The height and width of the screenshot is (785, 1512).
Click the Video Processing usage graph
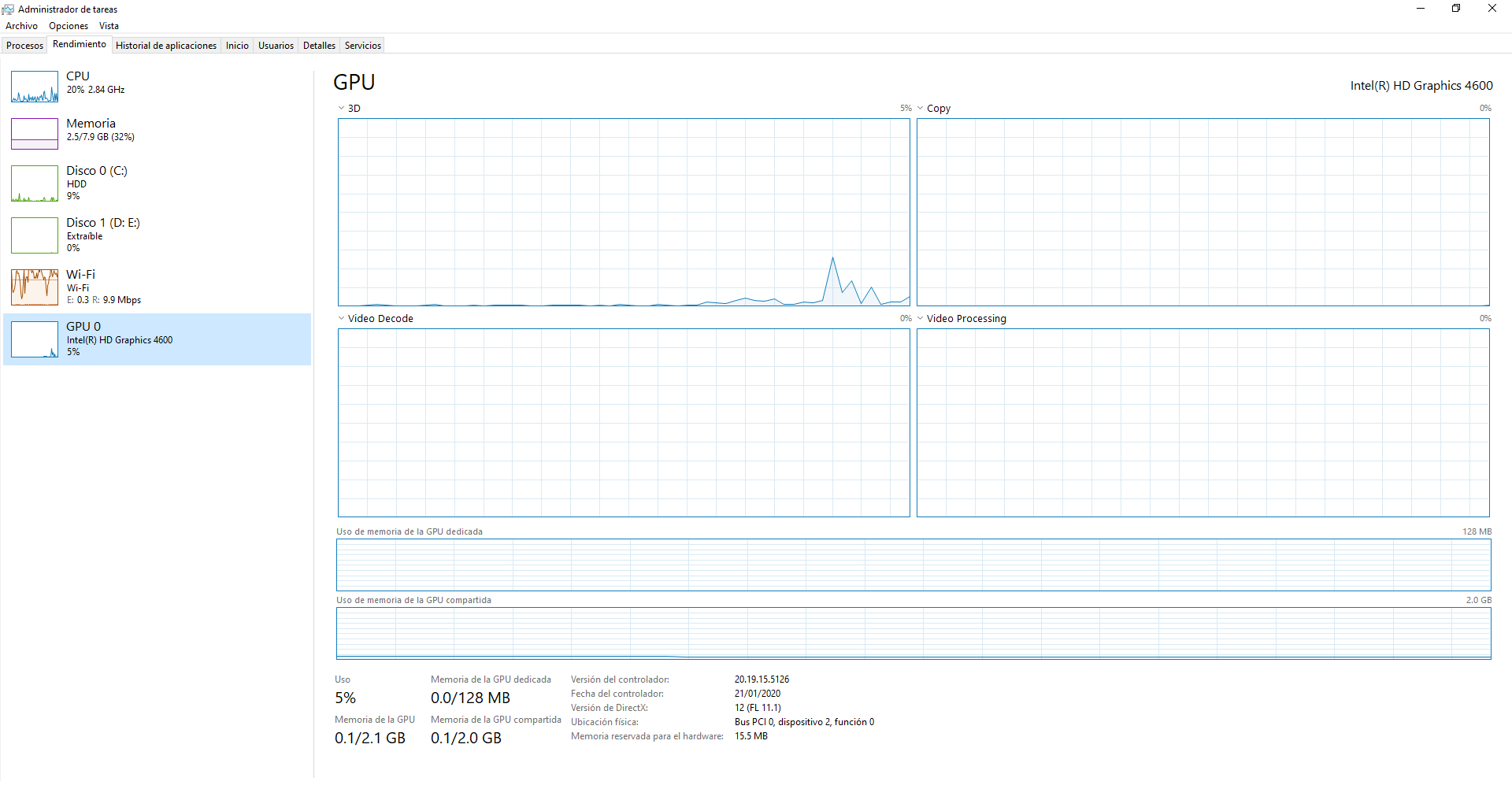(1203, 423)
